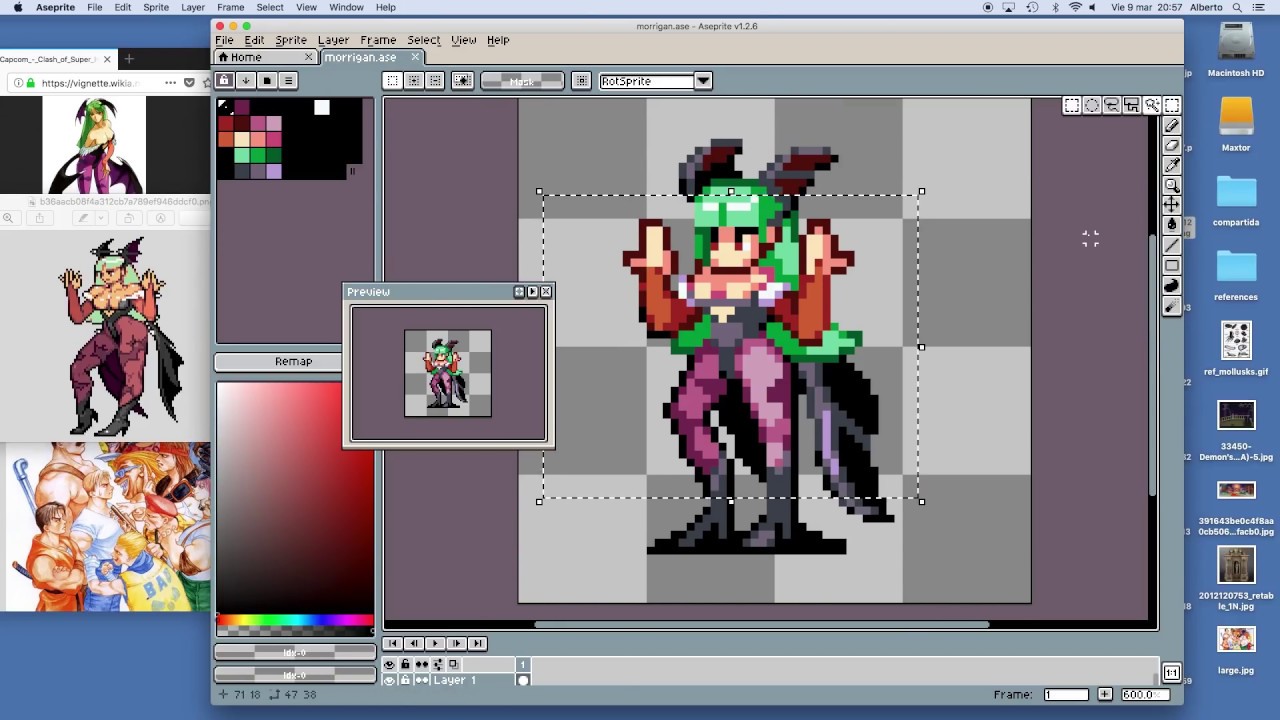
Task: Select the Paint Bucket tool
Action: pos(1171,225)
